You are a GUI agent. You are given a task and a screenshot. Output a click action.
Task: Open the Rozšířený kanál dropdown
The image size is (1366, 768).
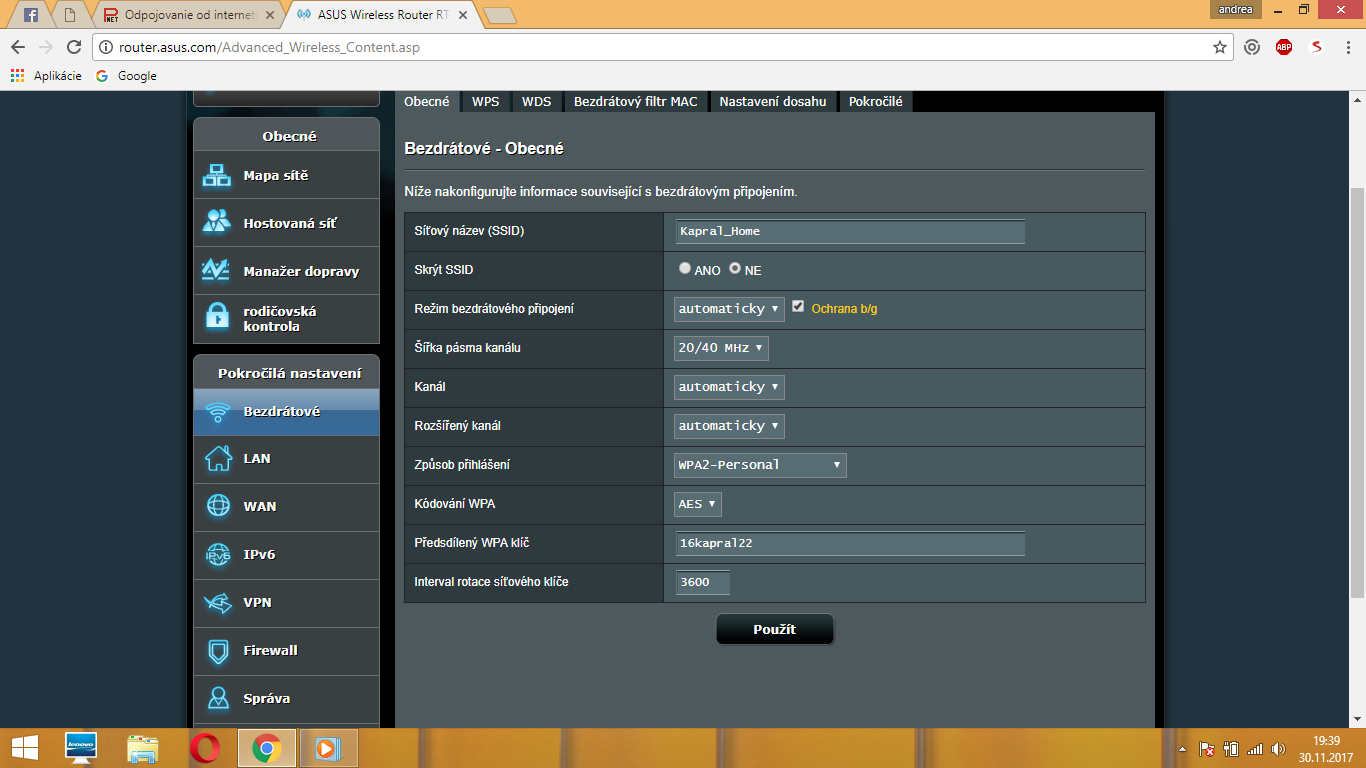point(729,426)
